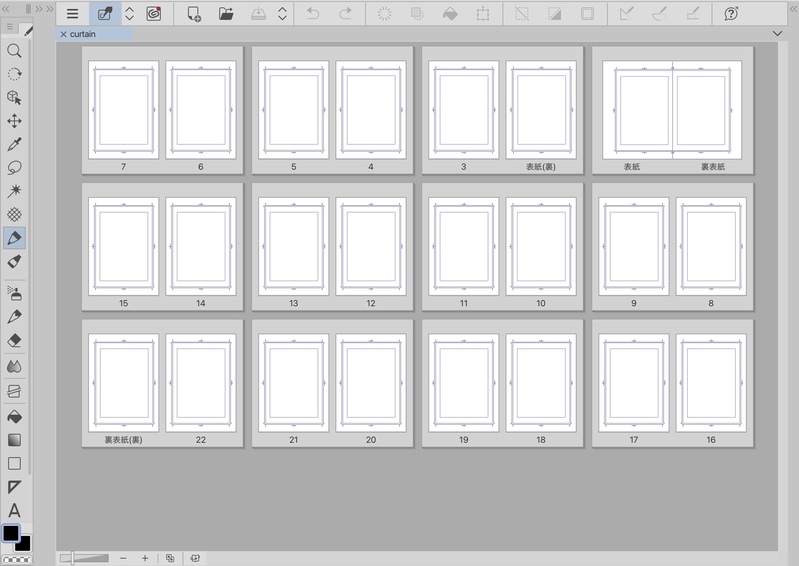Expand right palette dock double chevron

[x=794, y=9]
